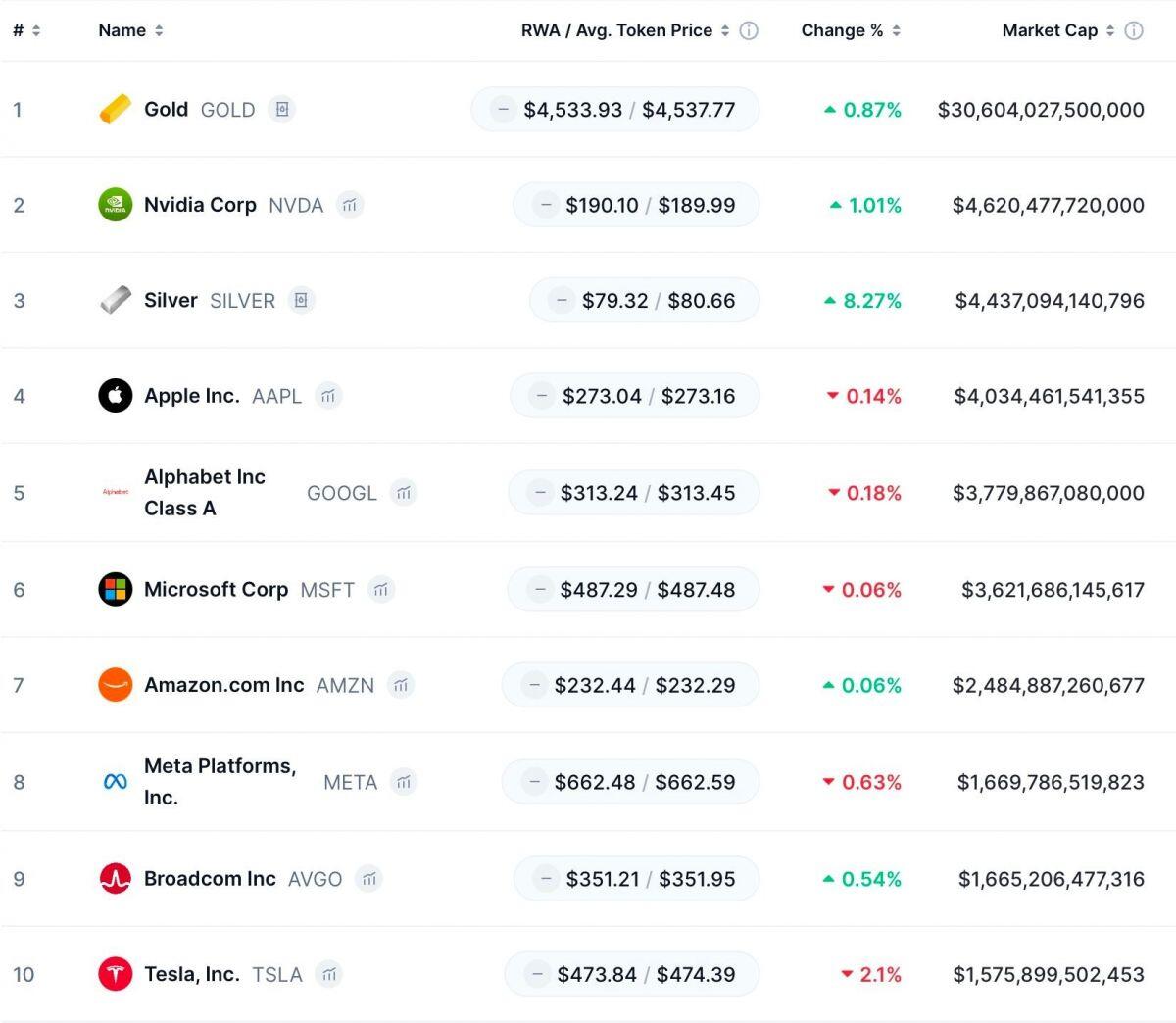1176x1023 pixels.
Task: Click the info icon next to Market Cap
Action: 1134,30
